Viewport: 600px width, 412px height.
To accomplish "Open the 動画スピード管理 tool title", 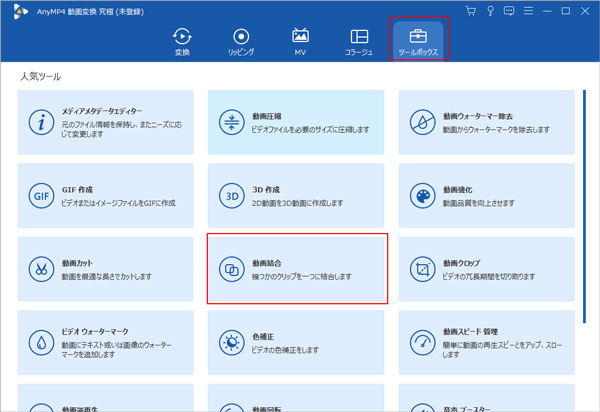I will coord(470,331).
